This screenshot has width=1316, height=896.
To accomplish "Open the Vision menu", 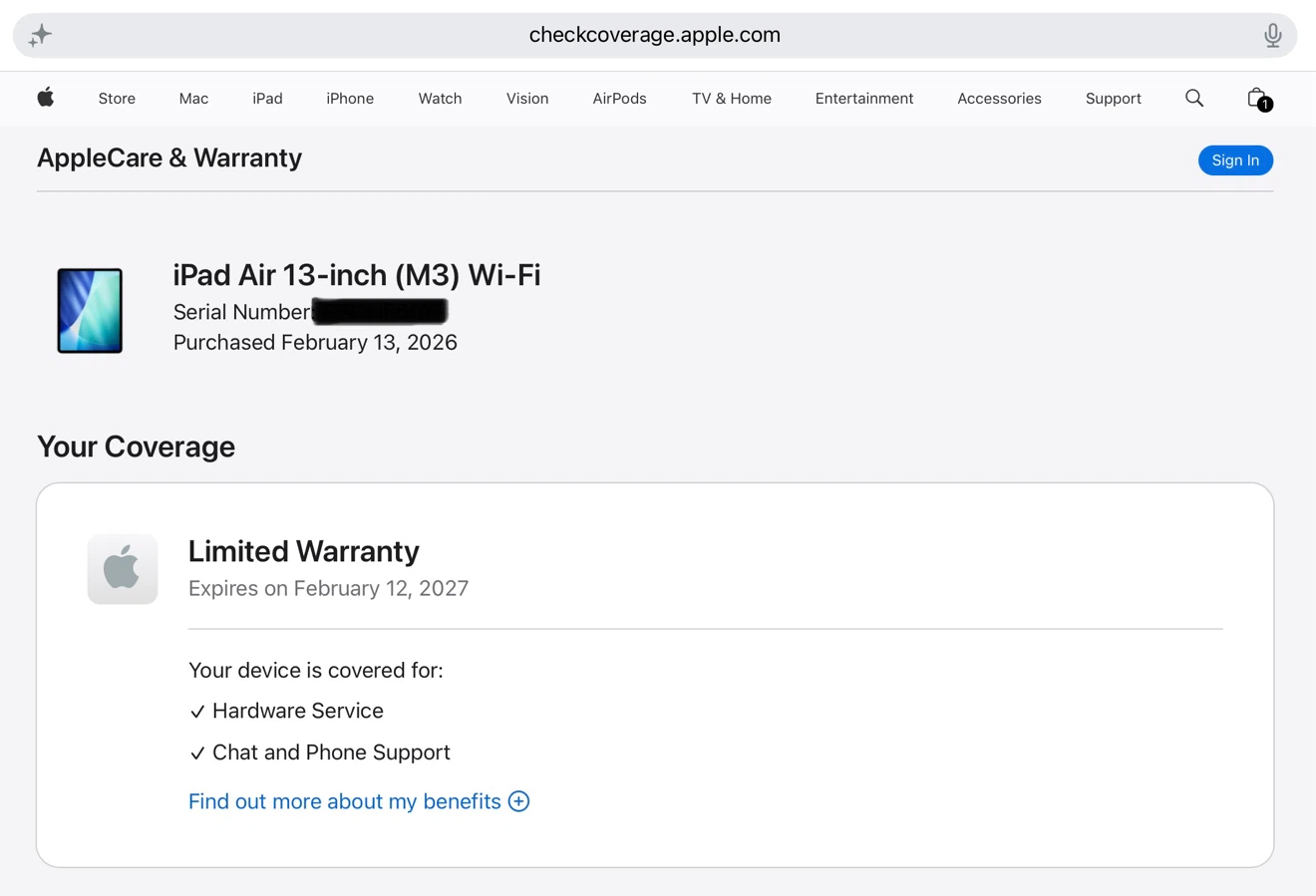I will pyautogui.click(x=527, y=98).
